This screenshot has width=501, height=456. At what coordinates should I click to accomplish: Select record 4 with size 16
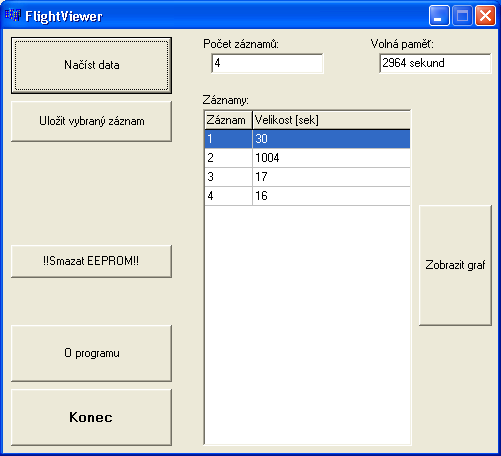coord(307,196)
